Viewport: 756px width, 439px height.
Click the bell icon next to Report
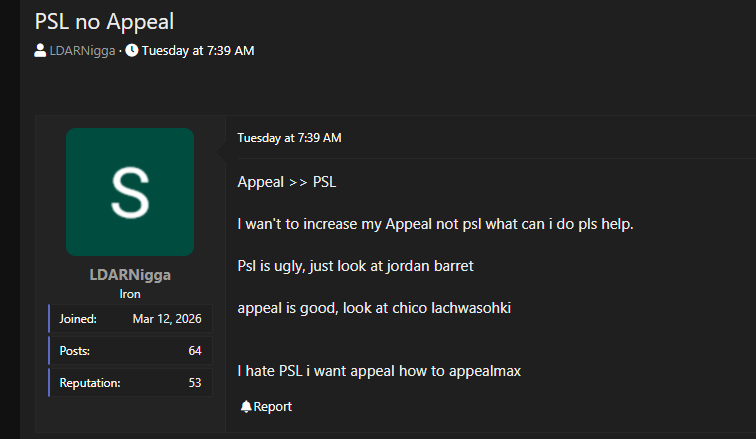245,407
